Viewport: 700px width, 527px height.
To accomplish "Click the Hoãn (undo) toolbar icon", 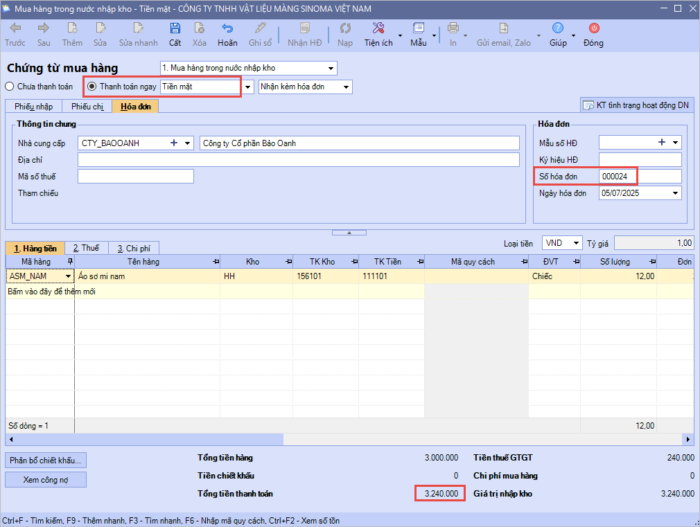I will pyautogui.click(x=228, y=30).
